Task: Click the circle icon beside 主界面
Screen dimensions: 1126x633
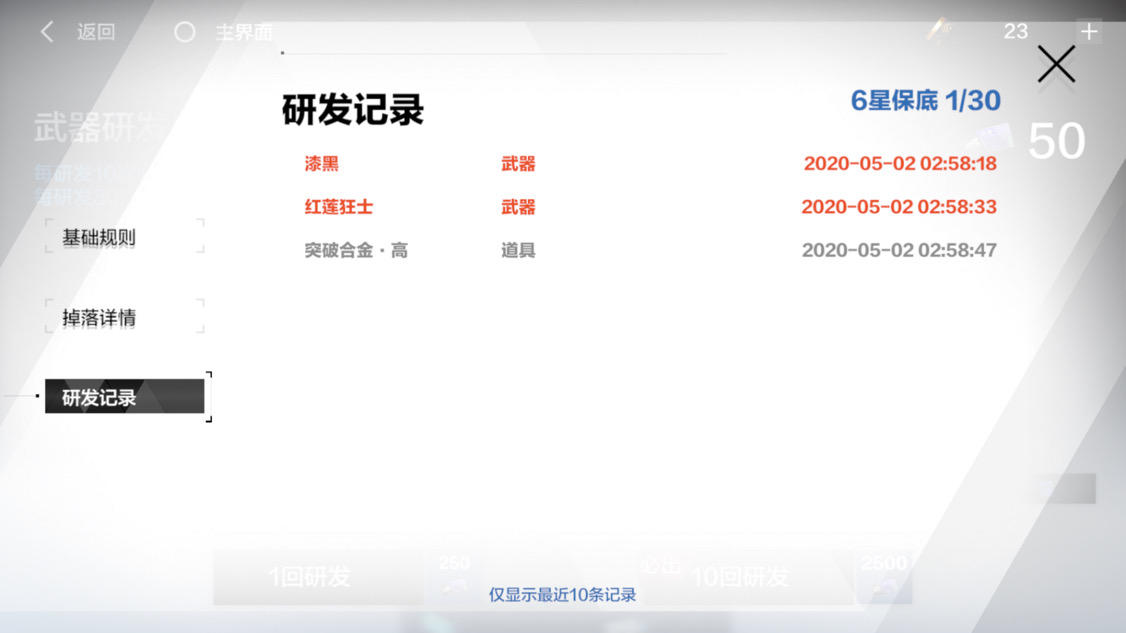Action: tap(185, 32)
